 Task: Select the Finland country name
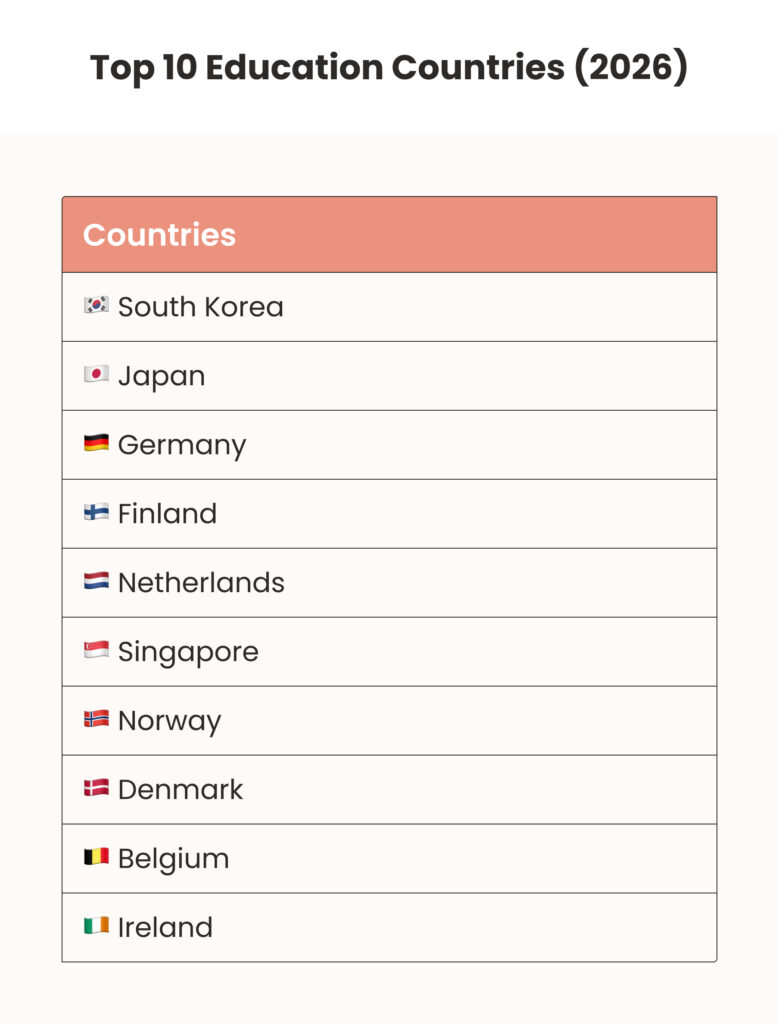tap(167, 514)
